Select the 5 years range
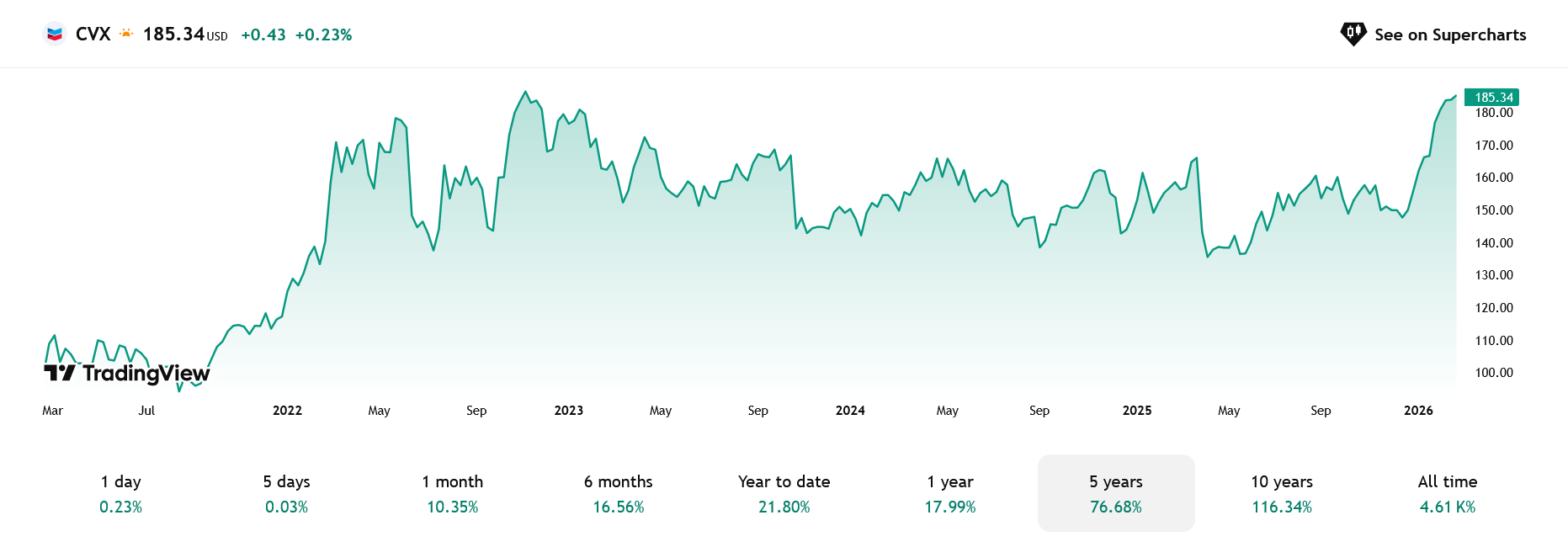Image resolution: width=1568 pixels, height=547 pixels. point(1116,493)
